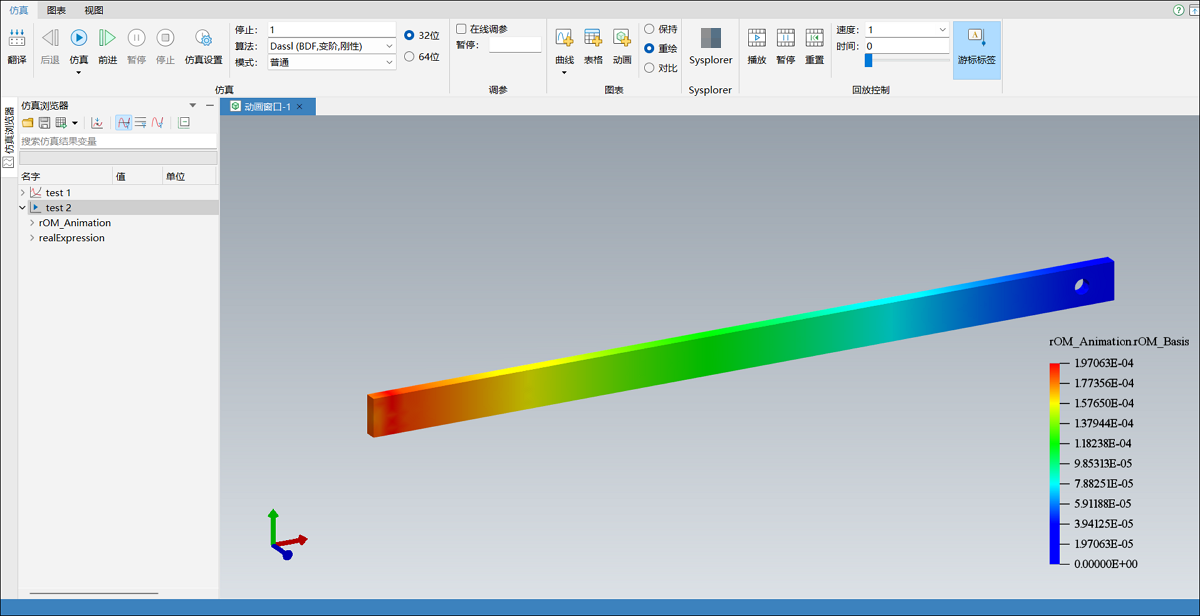Create a new 动画 animation window
1200x616 pixels.
click(622, 39)
